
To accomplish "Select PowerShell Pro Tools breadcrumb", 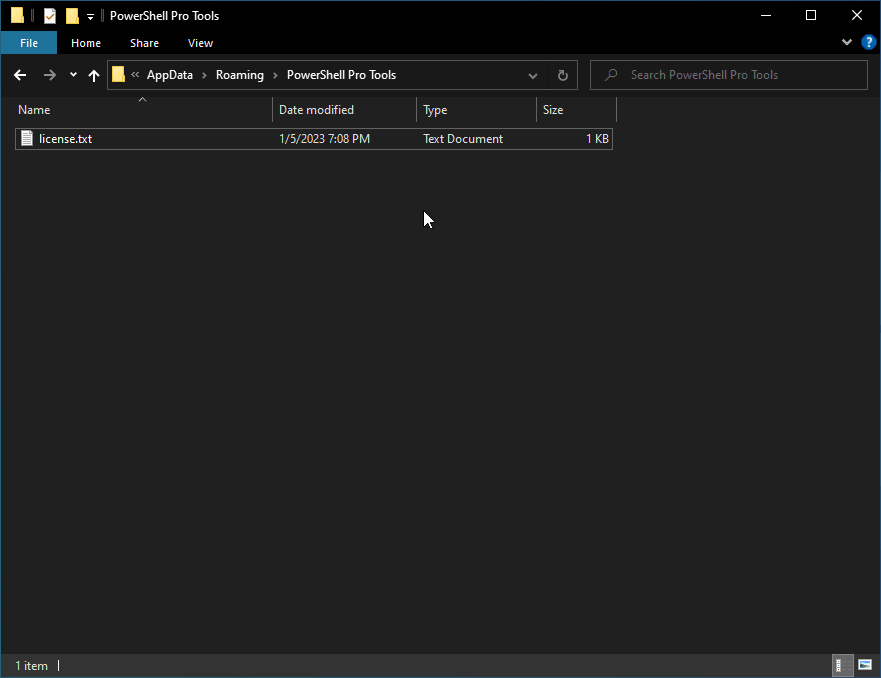I will (x=342, y=75).
